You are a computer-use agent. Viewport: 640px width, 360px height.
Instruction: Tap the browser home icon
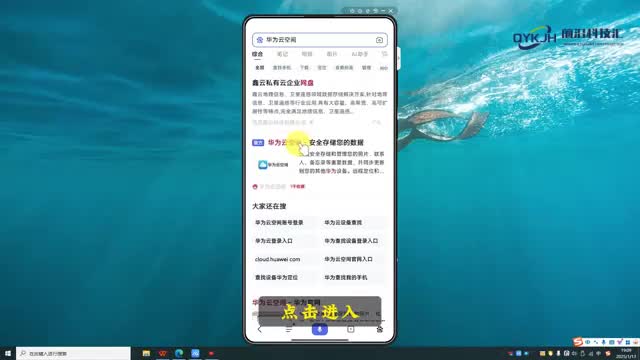click(380, 329)
